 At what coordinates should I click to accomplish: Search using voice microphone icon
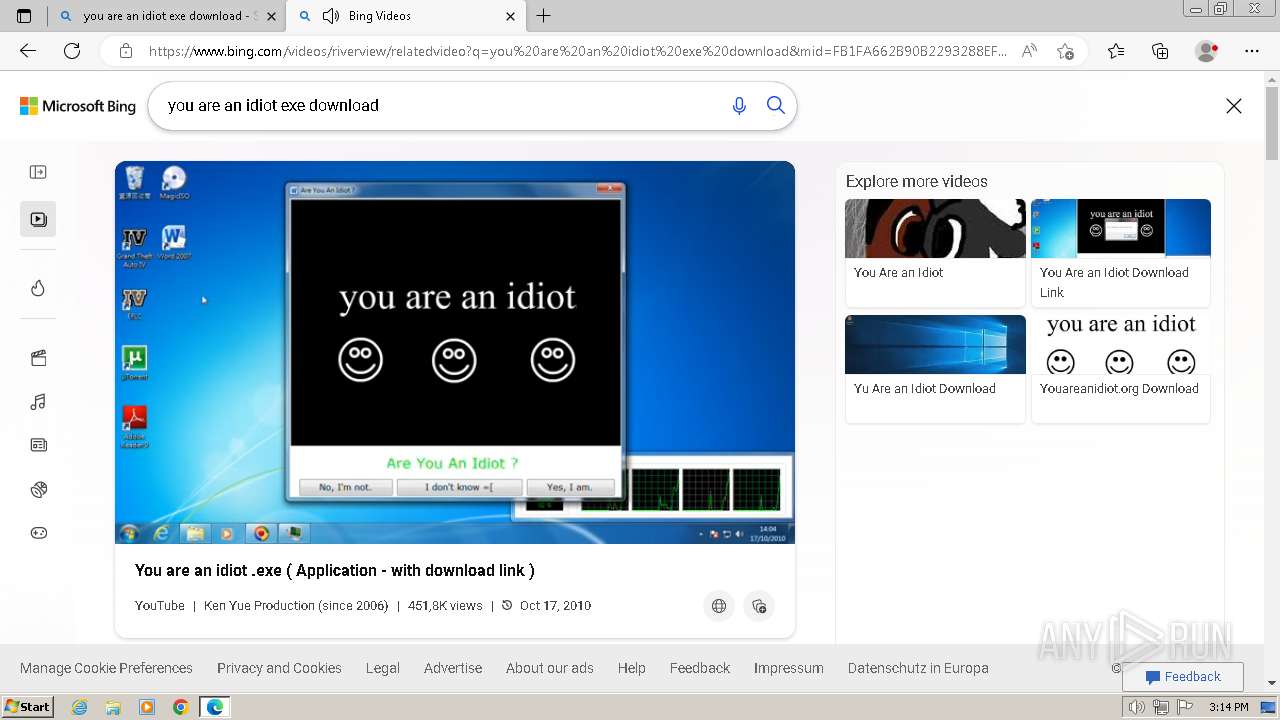pos(739,106)
